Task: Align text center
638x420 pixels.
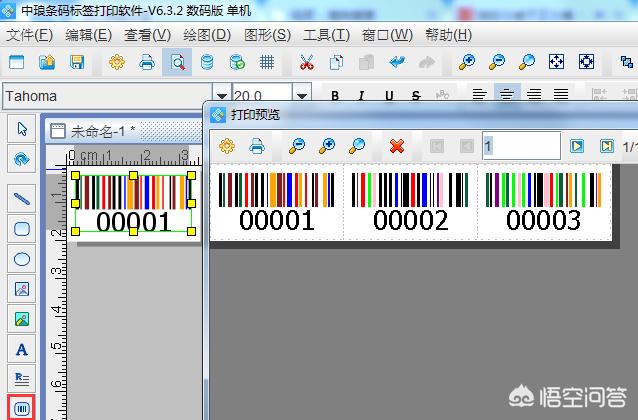Action: coord(507,94)
